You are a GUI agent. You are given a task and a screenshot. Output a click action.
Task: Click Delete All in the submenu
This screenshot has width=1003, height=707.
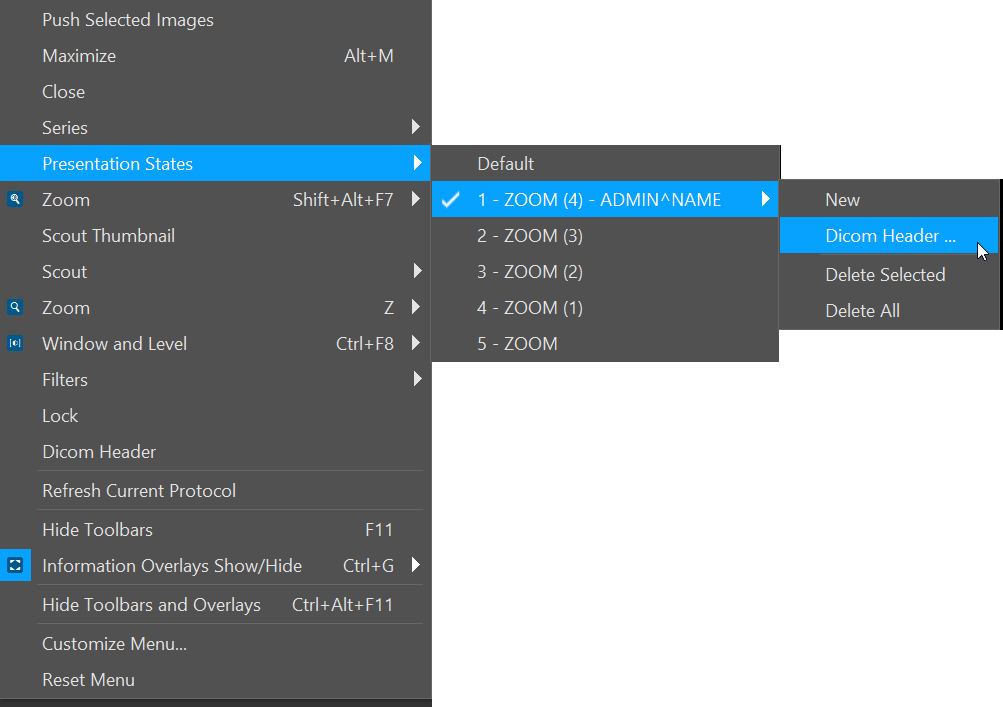862,310
